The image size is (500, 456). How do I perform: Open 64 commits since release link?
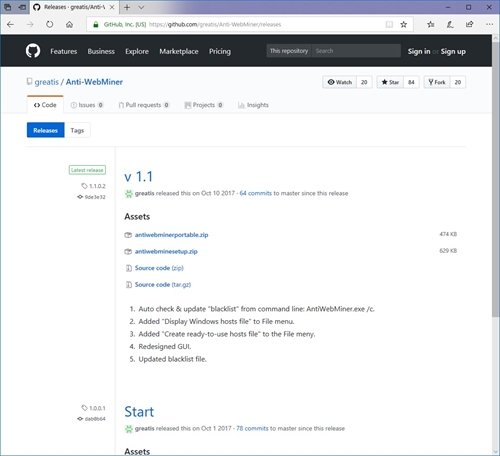[x=256, y=193]
